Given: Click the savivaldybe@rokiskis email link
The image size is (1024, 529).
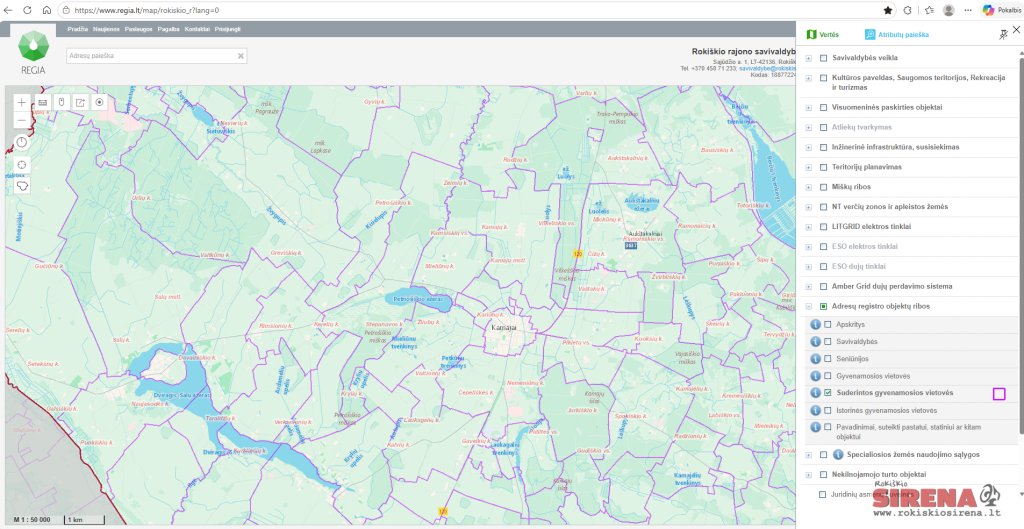Looking at the screenshot, I should coord(767,68).
